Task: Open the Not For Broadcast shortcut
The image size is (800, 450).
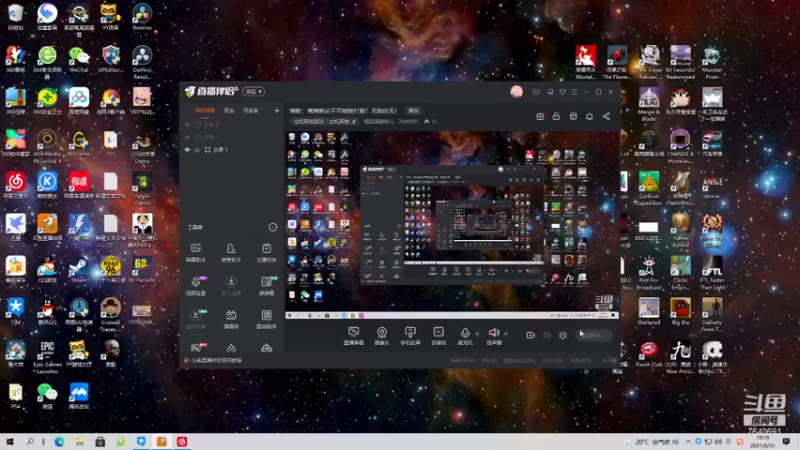Action: pyautogui.click(x=648, y=273)
